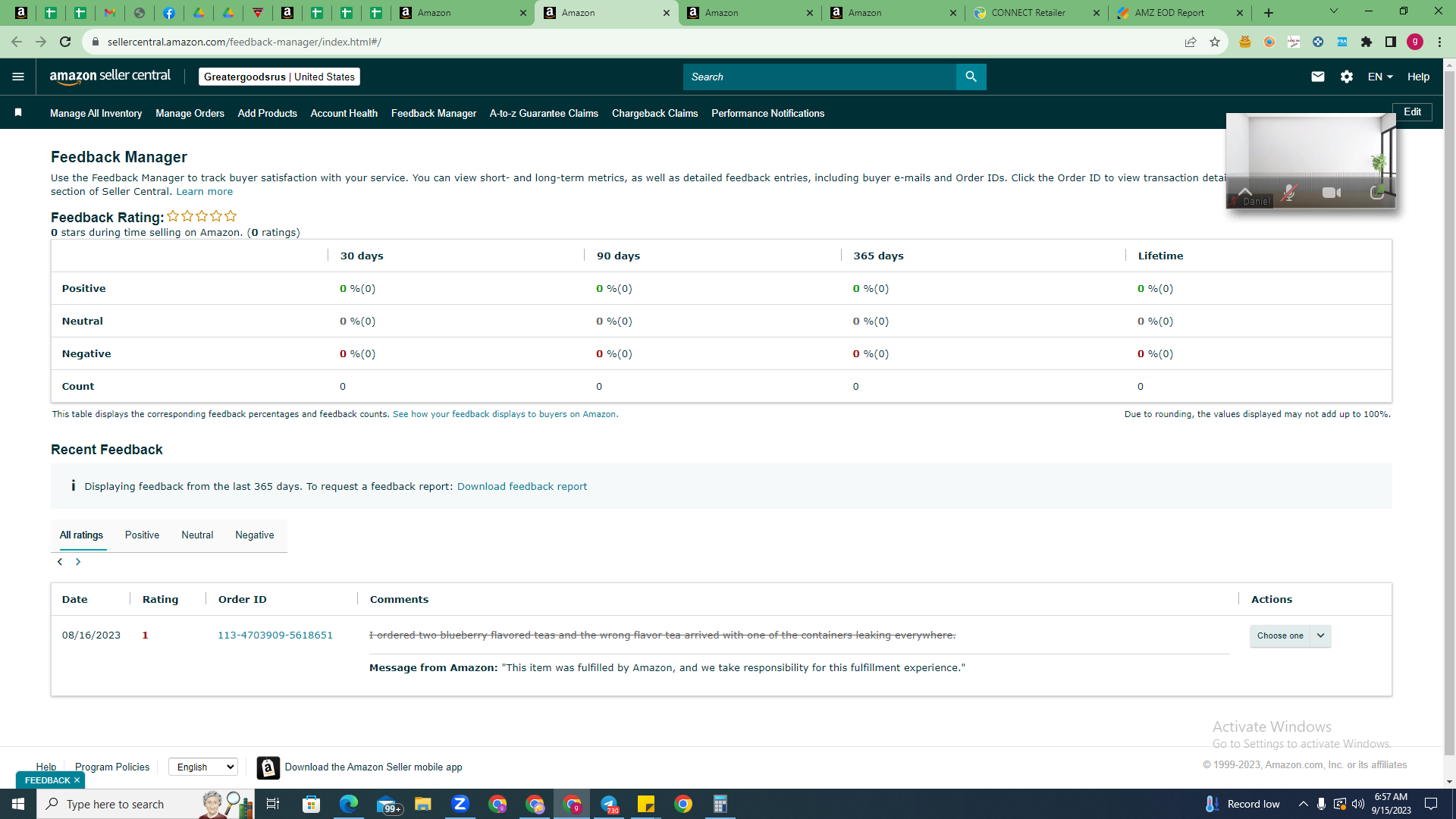
Task: Open Performance Notifications menu item
Action: point(767,113)
